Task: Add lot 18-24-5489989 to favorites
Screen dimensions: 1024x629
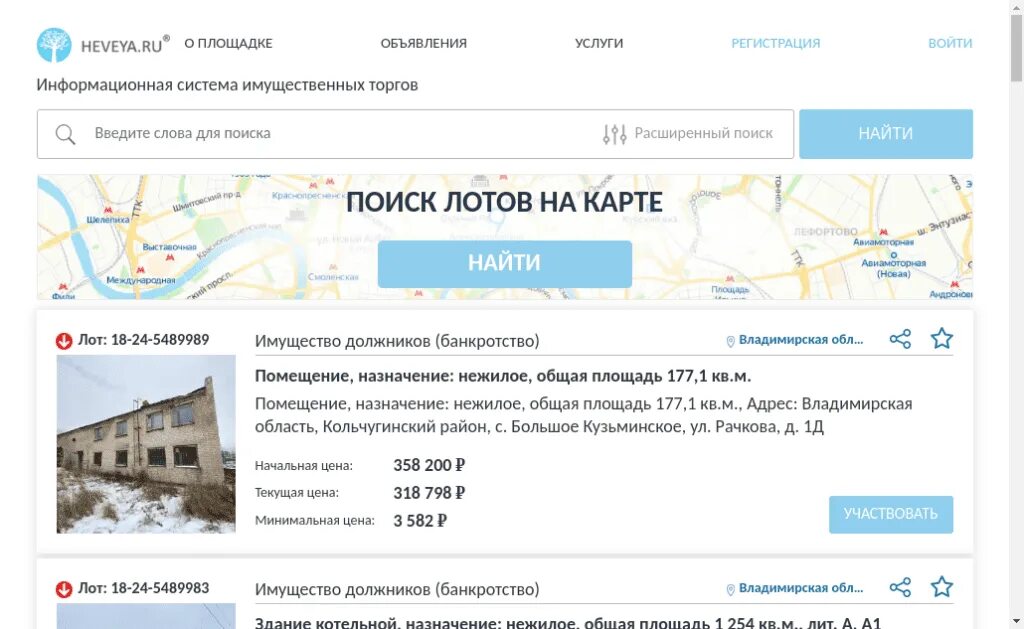Action: (x=942, y=338)
